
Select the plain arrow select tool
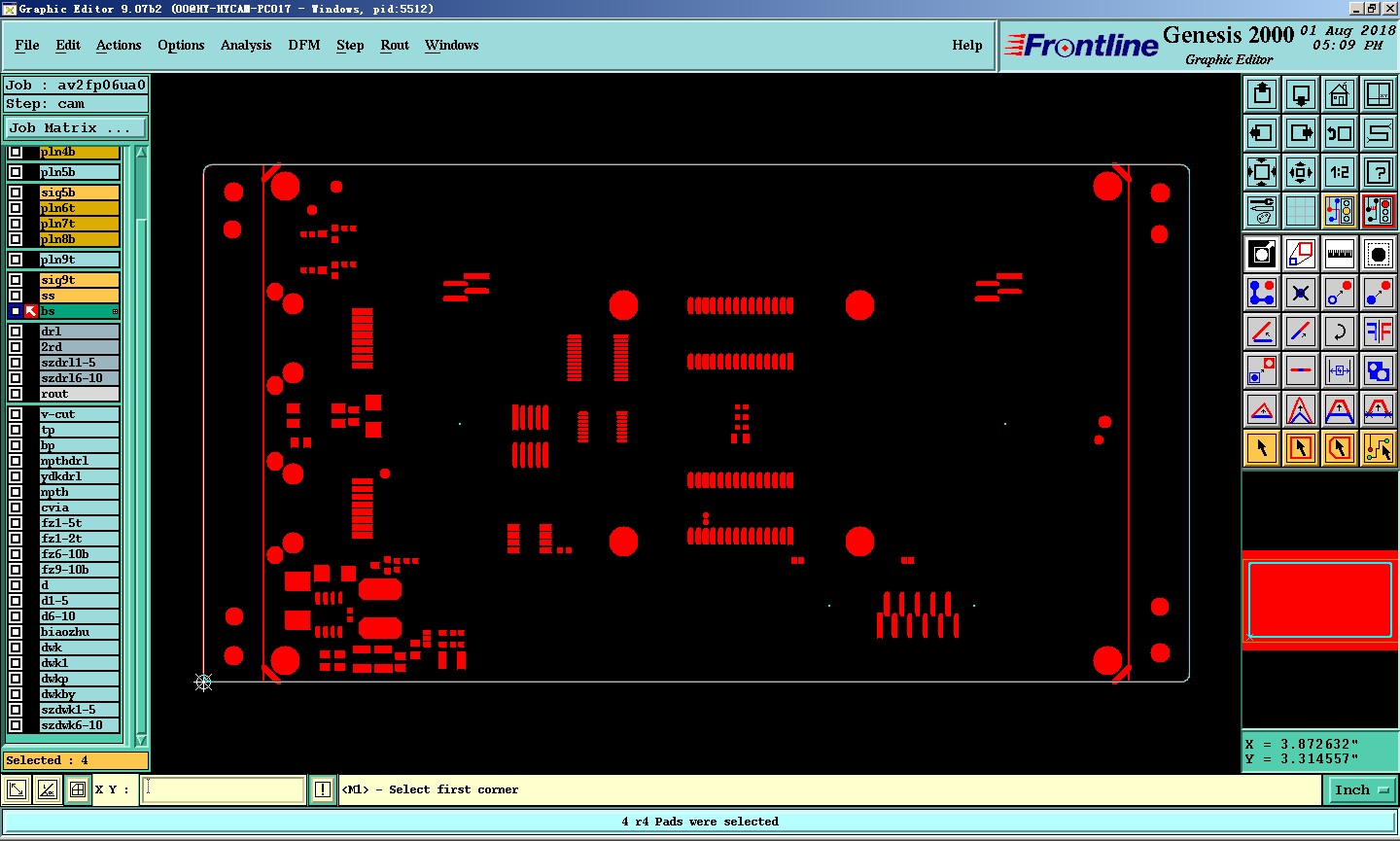pyautogui.click(x=1262, y=448)
